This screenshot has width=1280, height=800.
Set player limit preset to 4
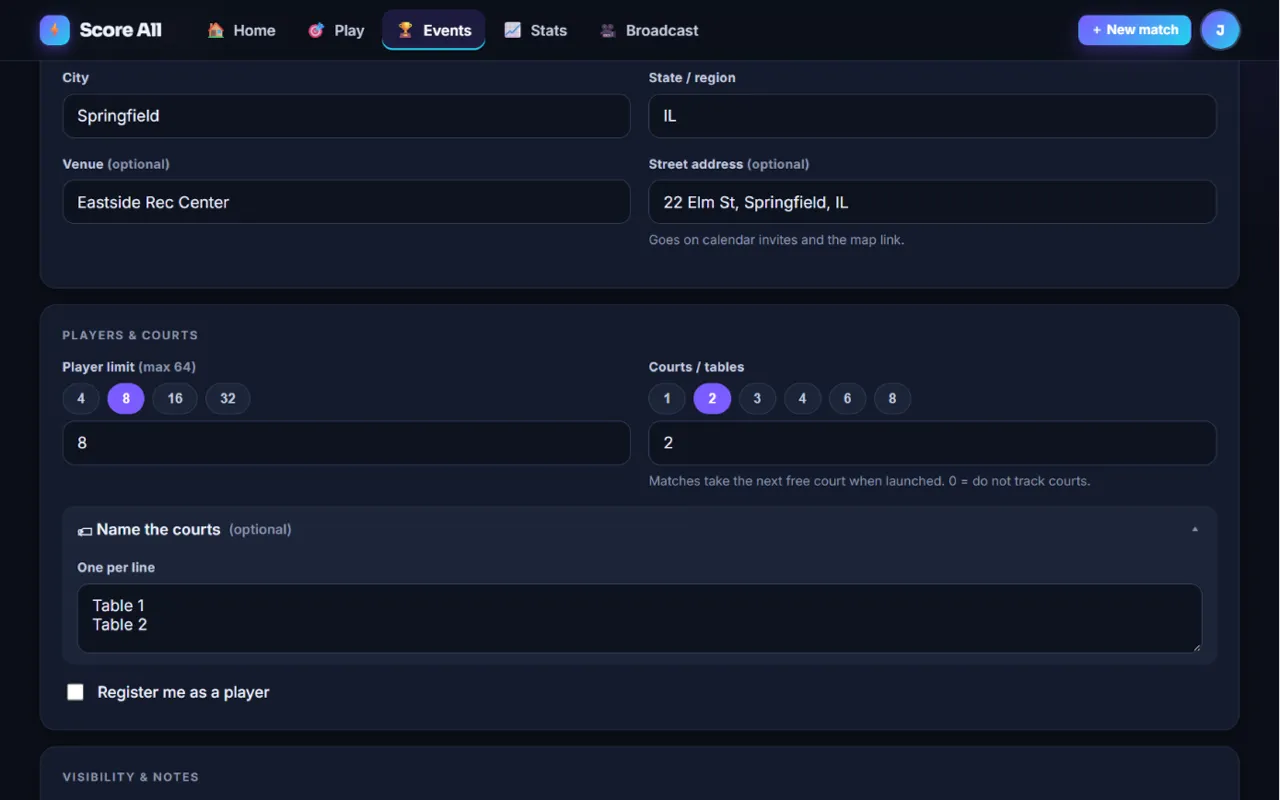(x=81, y=398)
